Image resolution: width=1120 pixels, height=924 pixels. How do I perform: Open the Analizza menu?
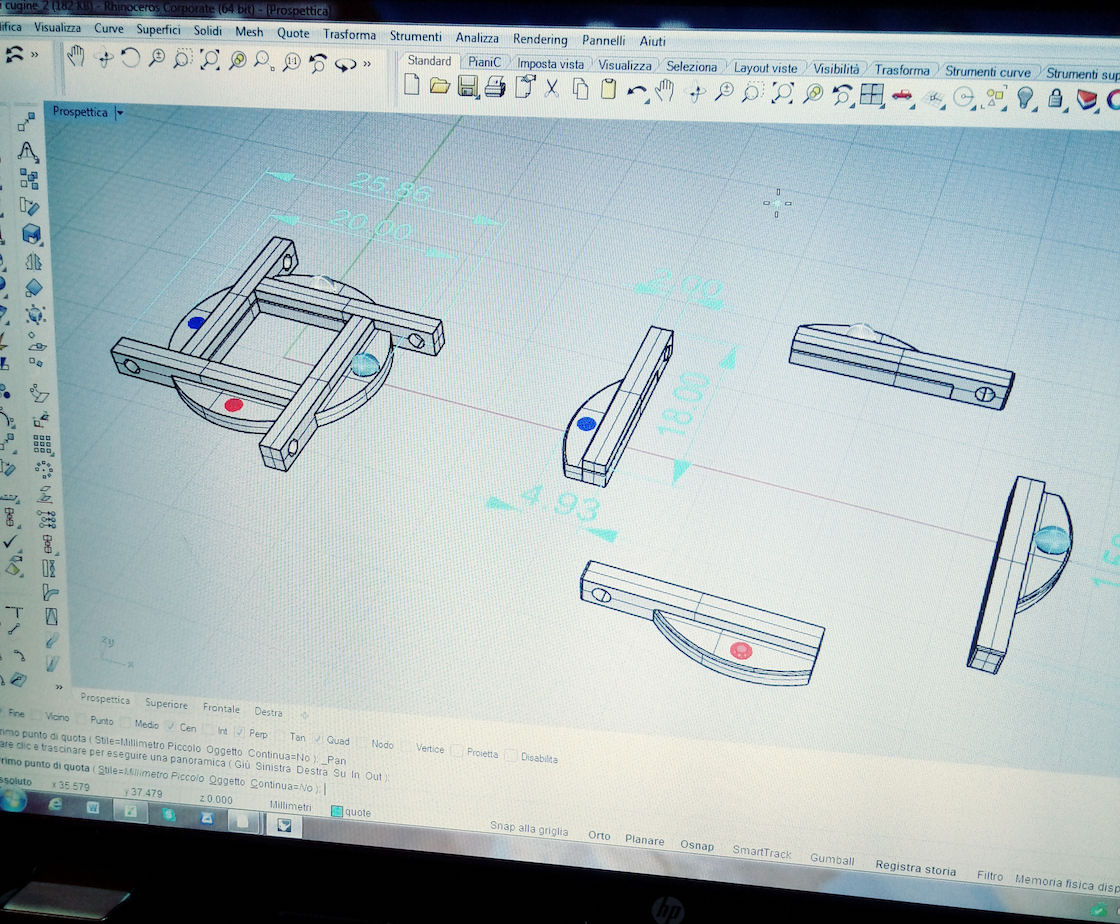point(477,37)
